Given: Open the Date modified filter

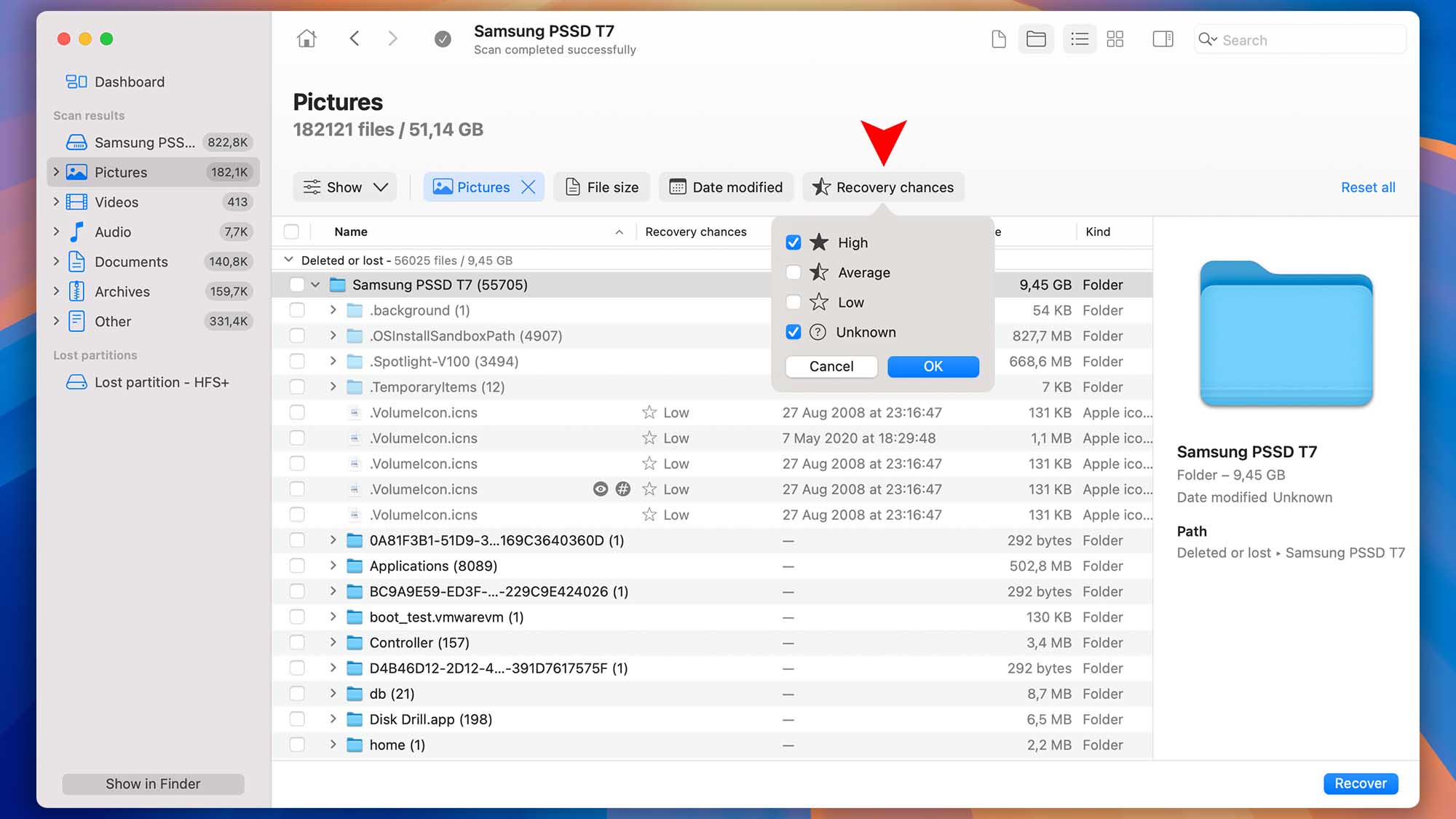Looking at the screenshot, I should point(726,187).
